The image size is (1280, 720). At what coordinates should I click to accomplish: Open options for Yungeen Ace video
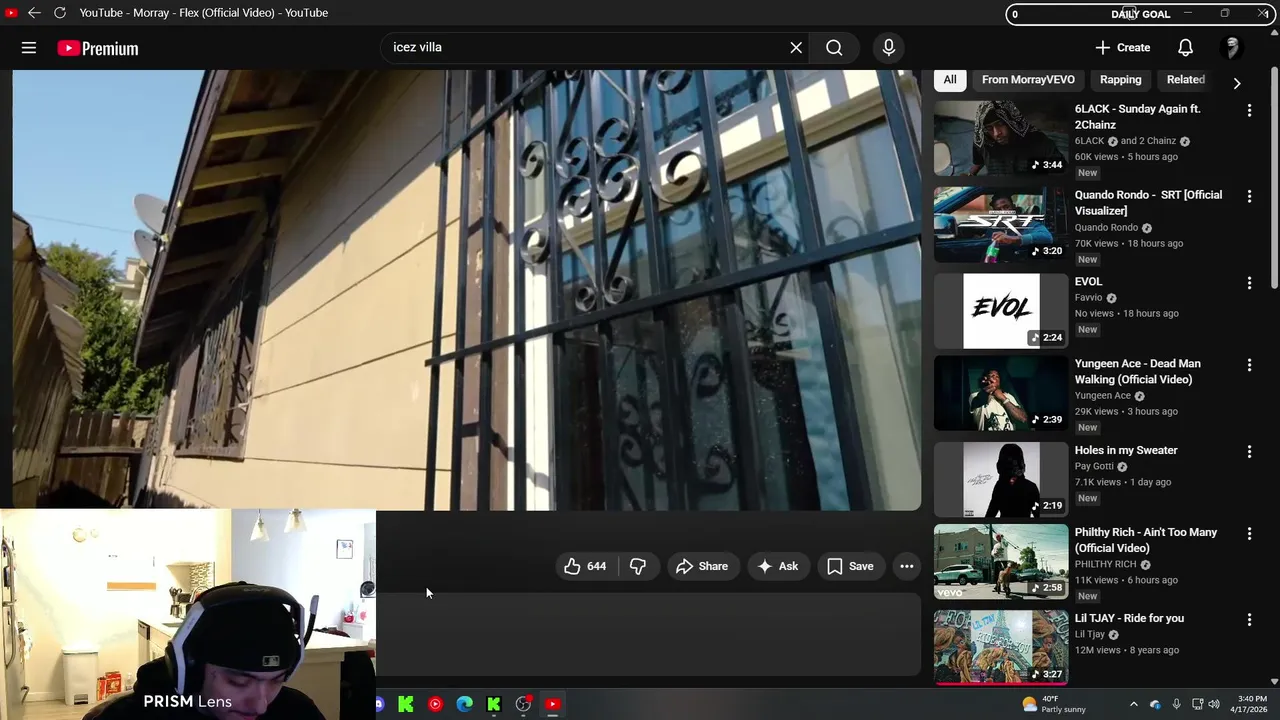[x=1249, y=365]
